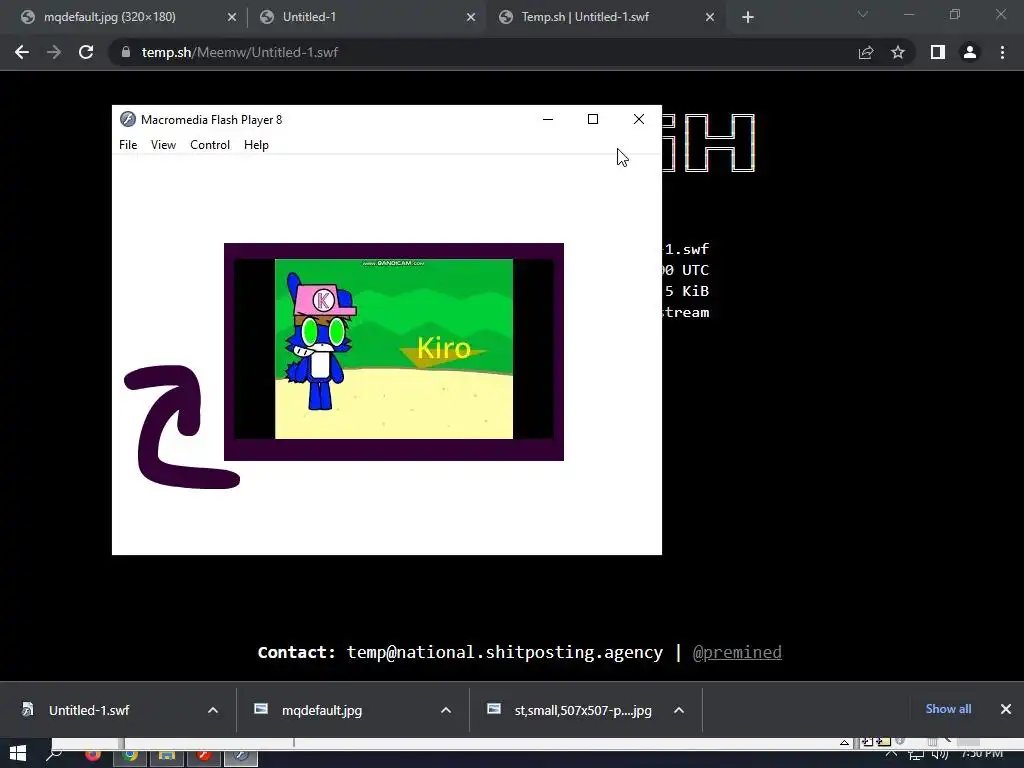Open the st,small,507x507 jpg download
The image size is (1024, 768).
click(x=583, y=711)
